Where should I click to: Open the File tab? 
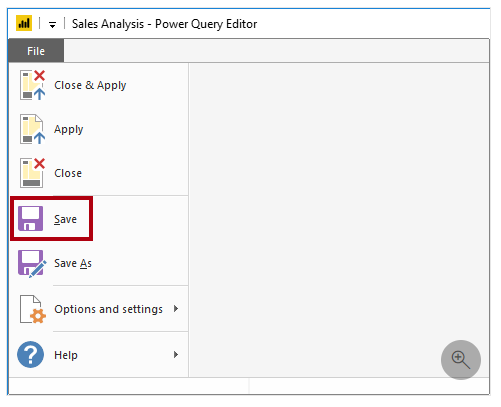coord(36,51)
